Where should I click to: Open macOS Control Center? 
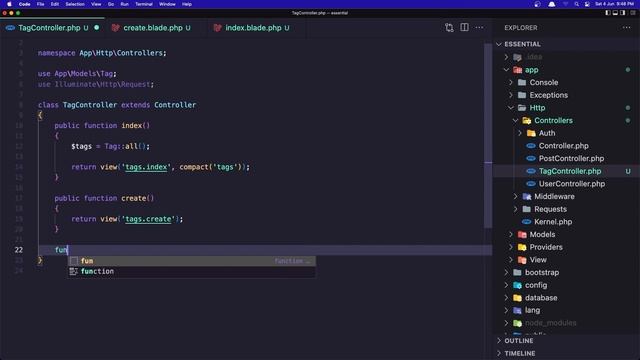(587, 4)
